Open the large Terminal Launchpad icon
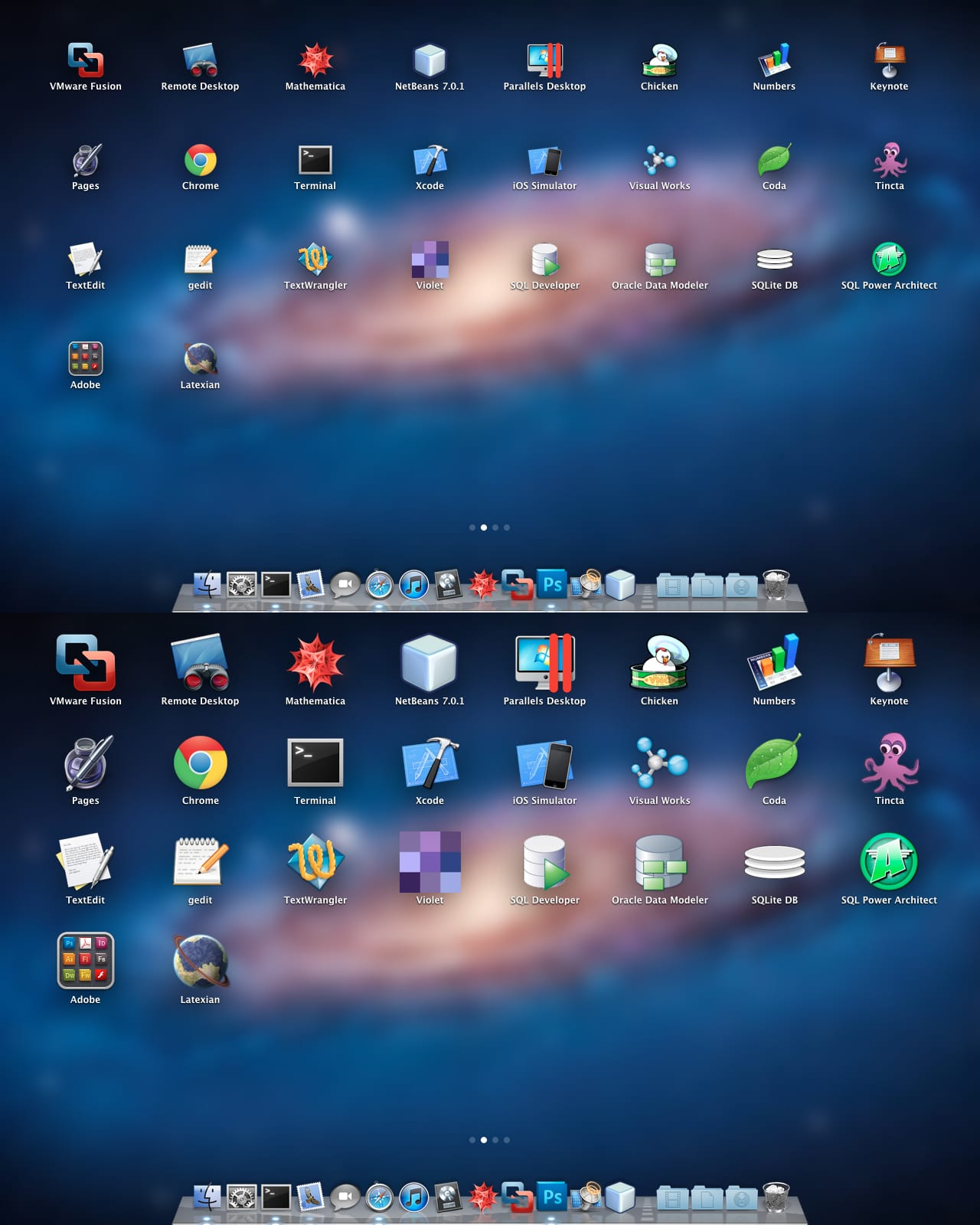This screenshot has height=1225, width=980. pos(315,763)
